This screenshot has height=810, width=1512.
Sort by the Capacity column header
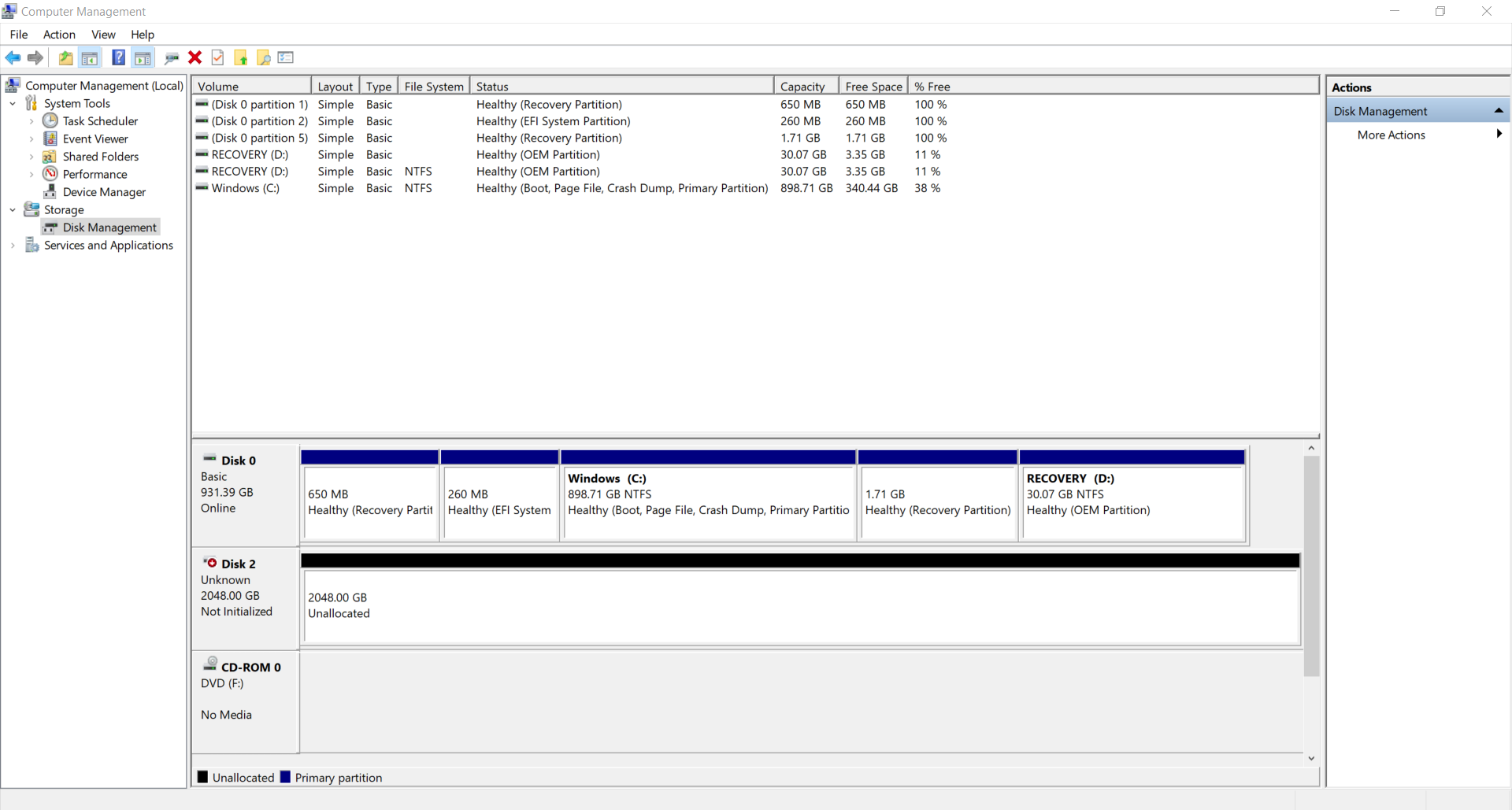pyautogui.click(x=806, y=86)
